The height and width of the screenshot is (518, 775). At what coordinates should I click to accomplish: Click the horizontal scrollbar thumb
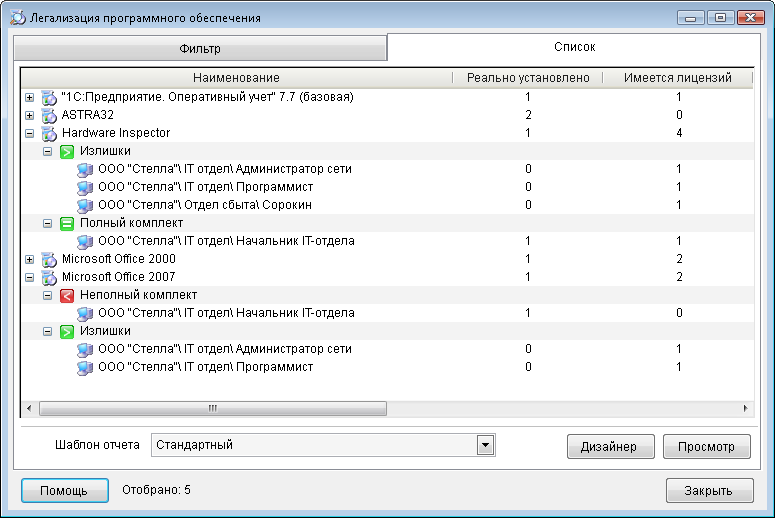(x=213, y=408)
